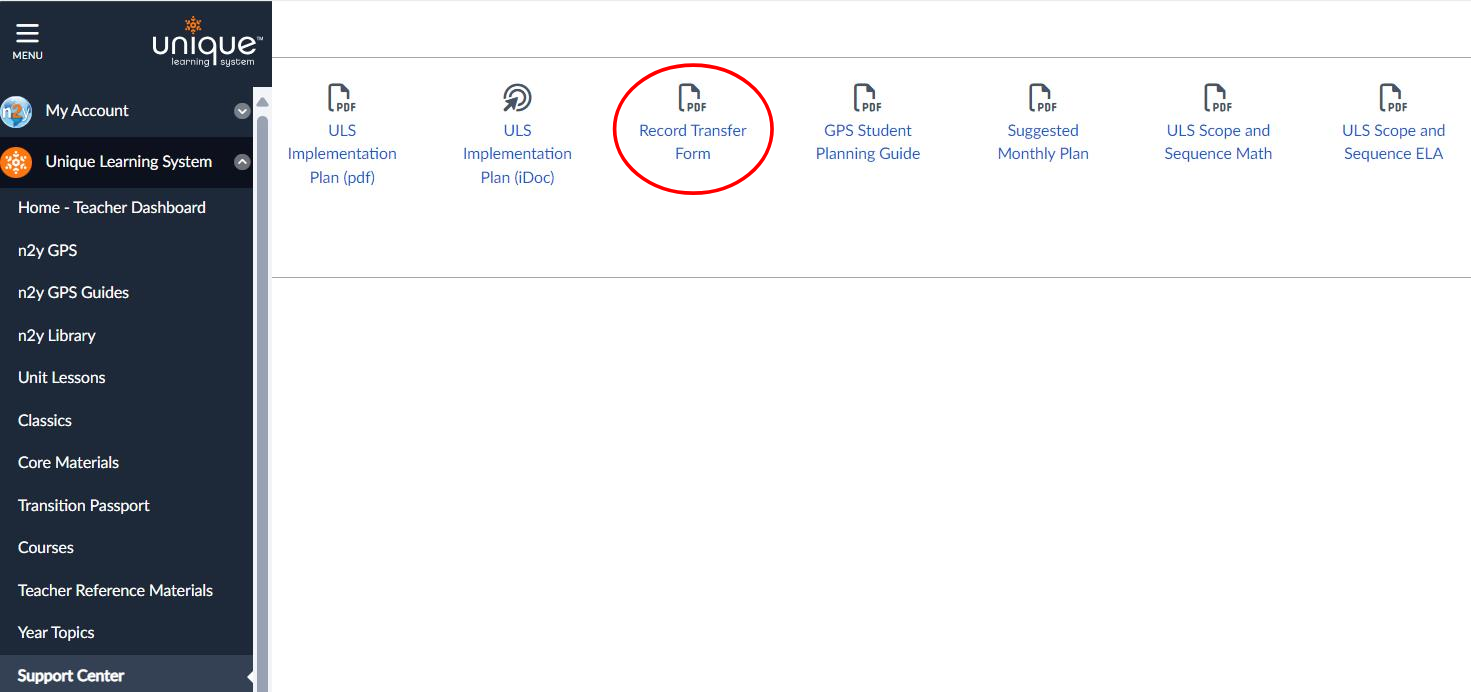This screenshot has width=1471, height=692.
Task: Select Transition Passport in the sidebar
Action: (84, 506)
